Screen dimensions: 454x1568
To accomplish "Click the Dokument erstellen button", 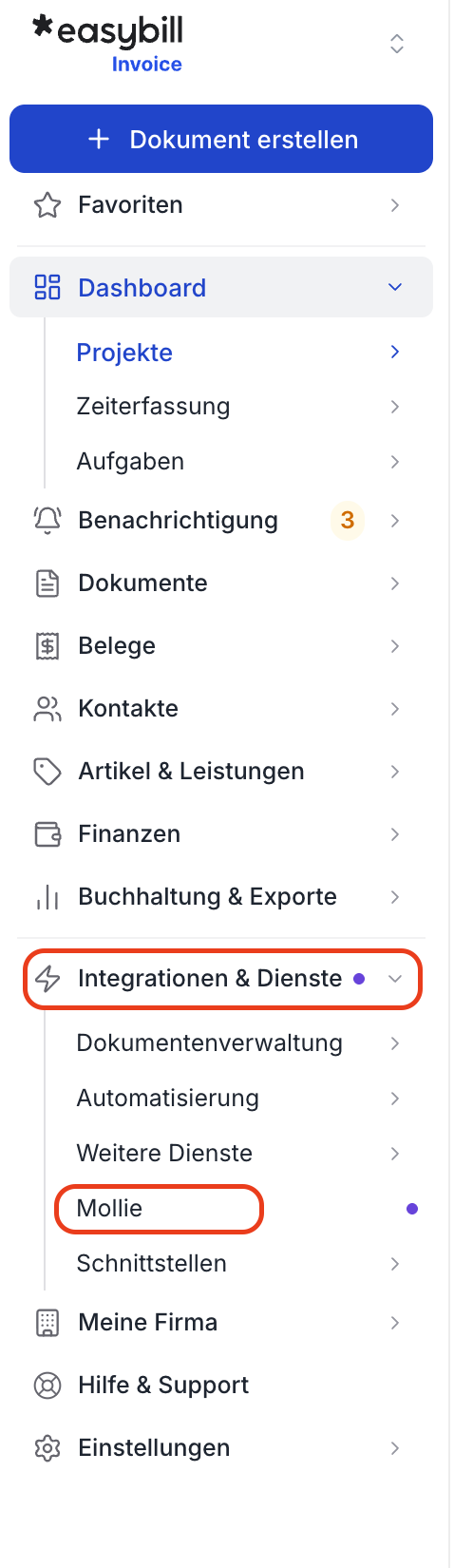I will (x=221, y=139).
